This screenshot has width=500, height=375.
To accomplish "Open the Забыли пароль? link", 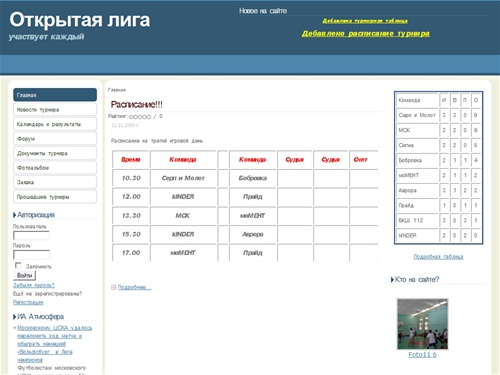I will (34, 285).
